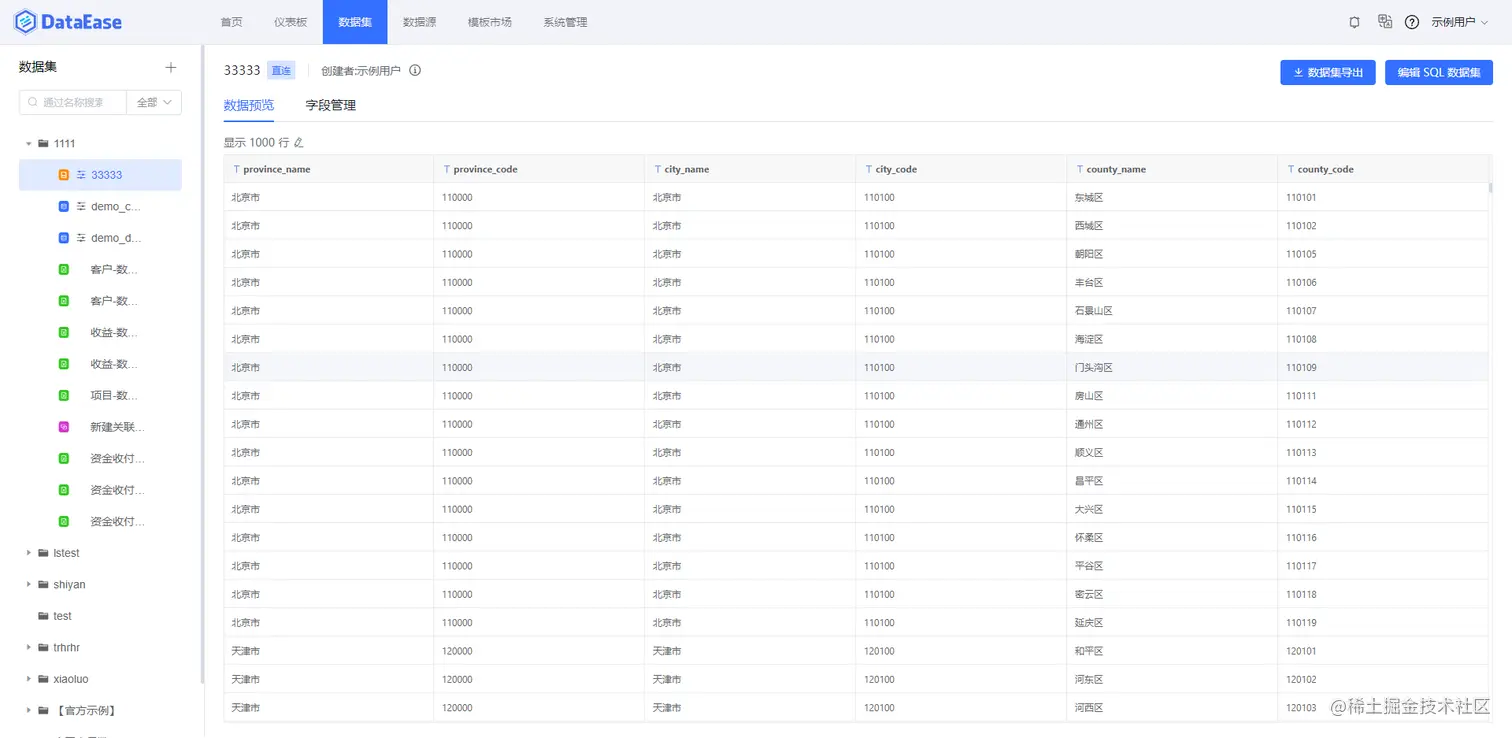1512x738 pixels.
Task: Click the text-type icon of province_code column
Action: (447, 169)
